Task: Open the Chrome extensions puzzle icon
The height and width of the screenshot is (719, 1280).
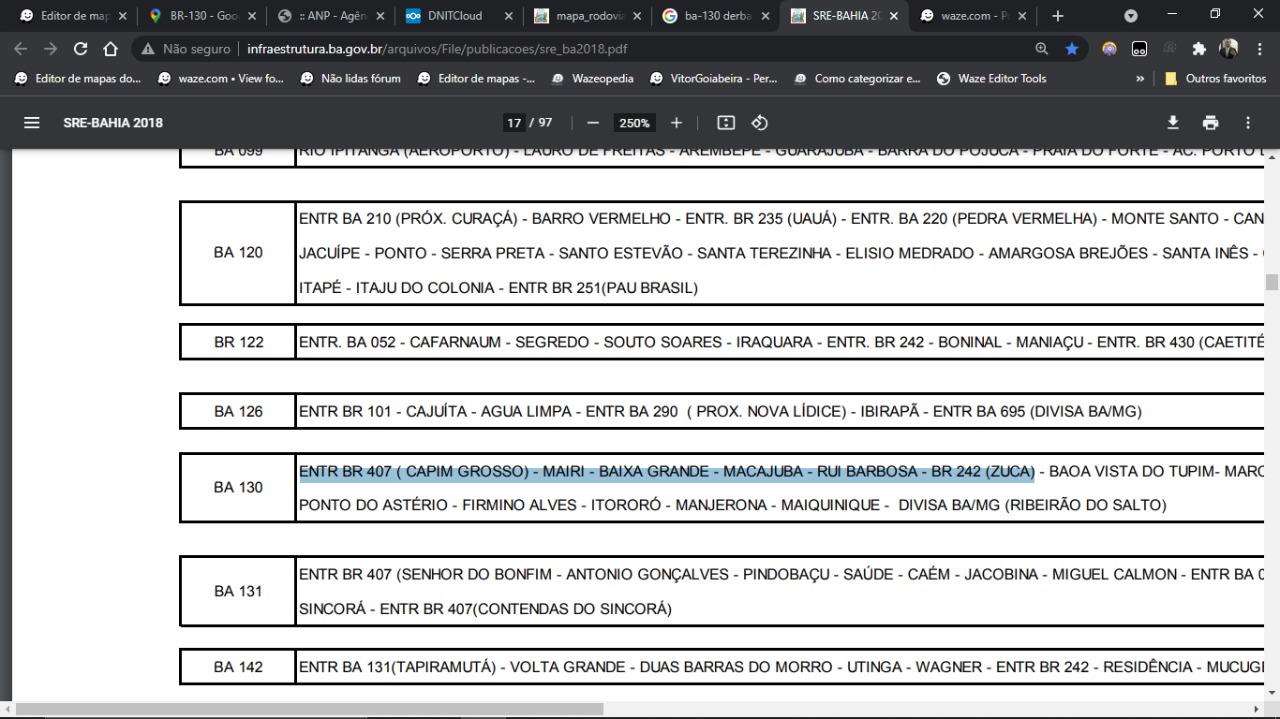Action: 1199,49
